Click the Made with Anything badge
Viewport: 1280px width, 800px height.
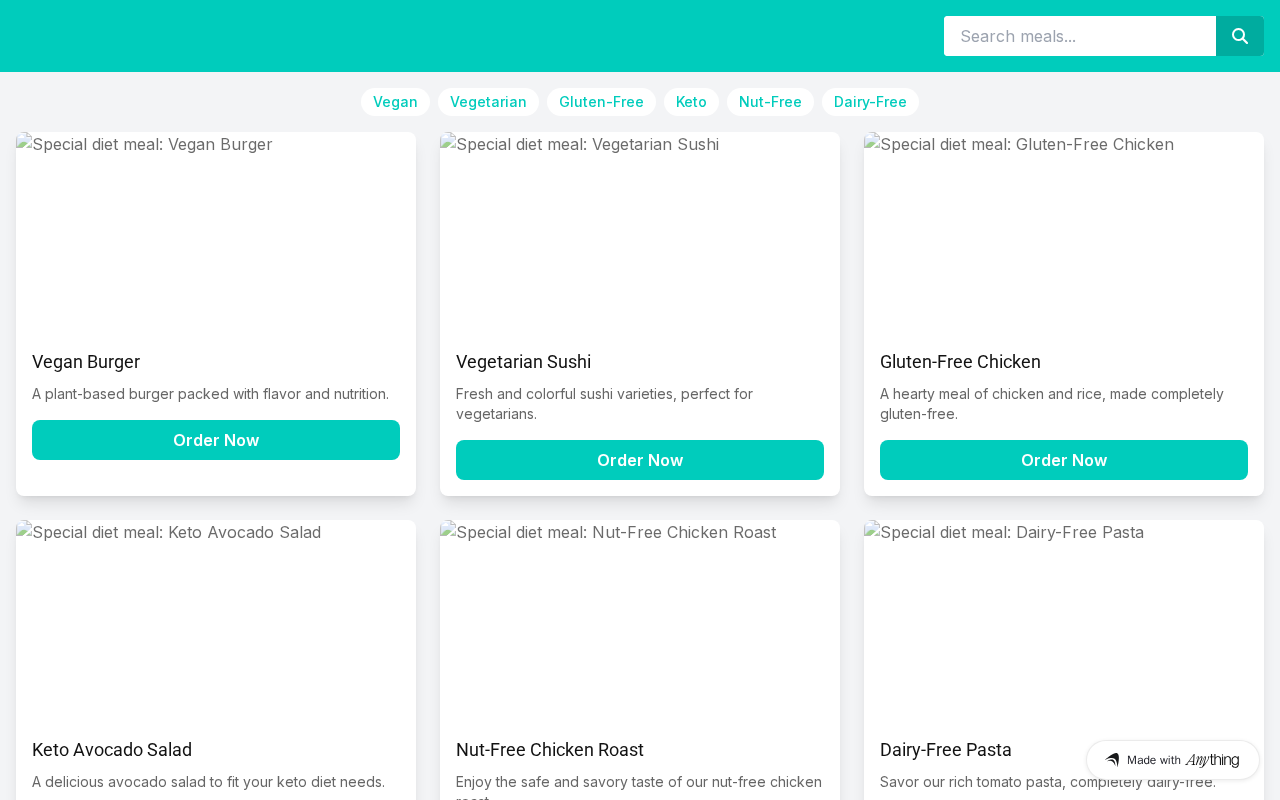click(1172, 760)
